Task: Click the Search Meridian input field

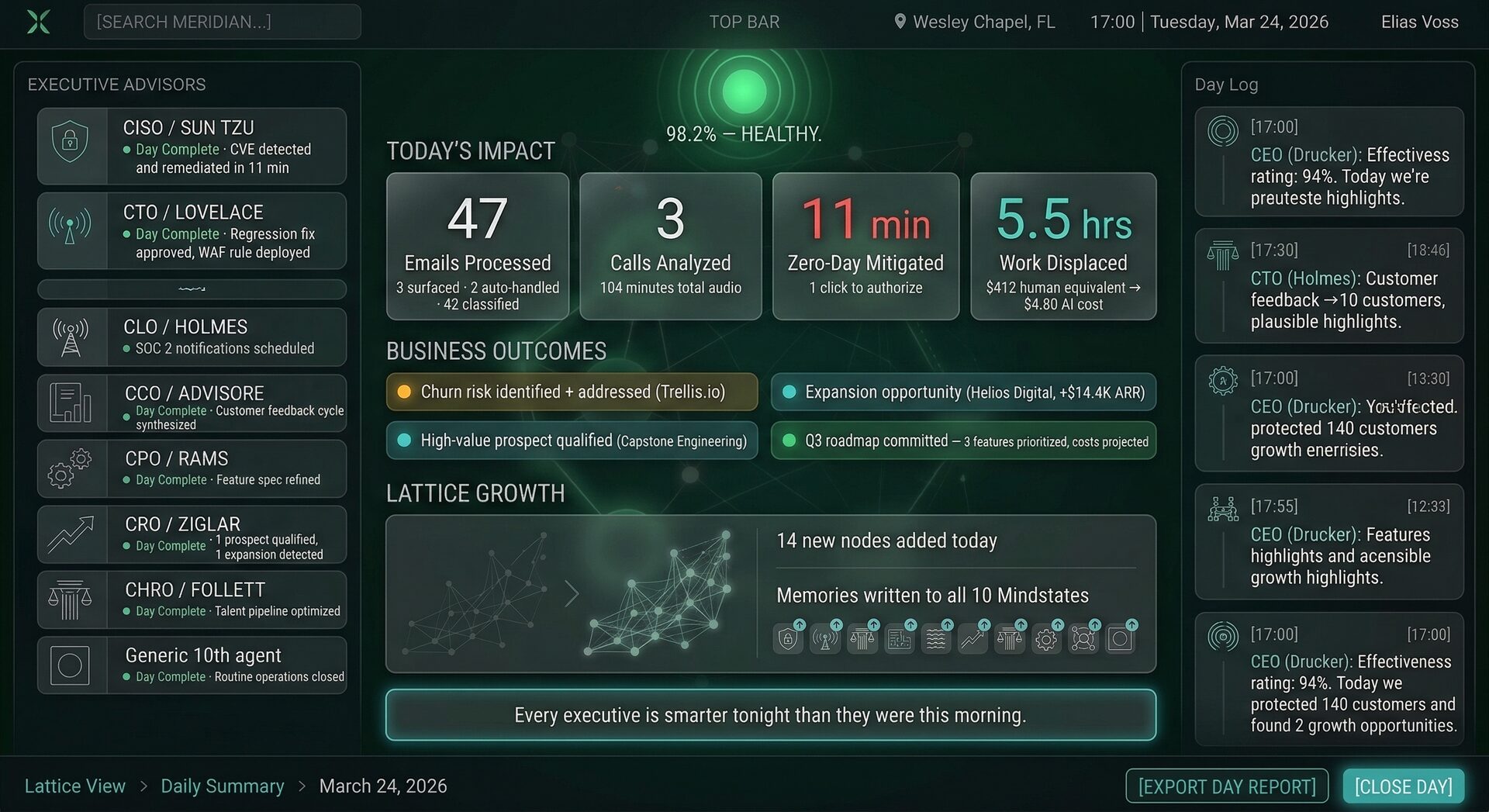Action: click(222, 22)
